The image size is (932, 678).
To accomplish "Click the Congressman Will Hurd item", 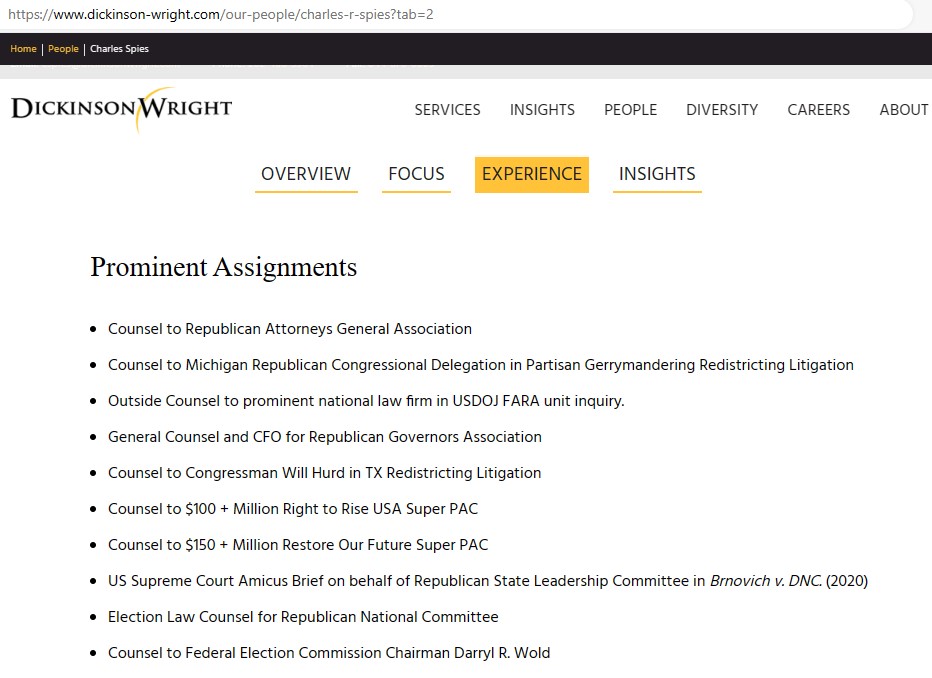I will [x=325, y=473].
